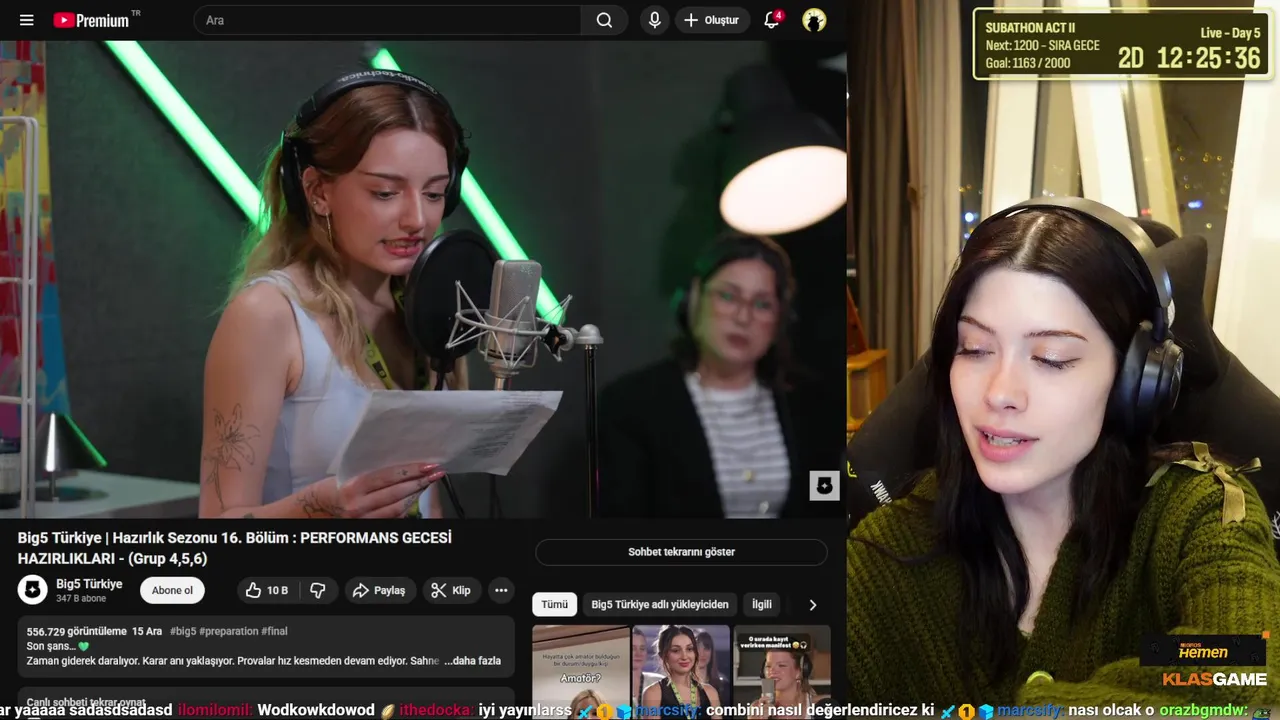Click the Big5 channel watermark in video
This screenshot has height=720, width=1280.
coord(824,486)
